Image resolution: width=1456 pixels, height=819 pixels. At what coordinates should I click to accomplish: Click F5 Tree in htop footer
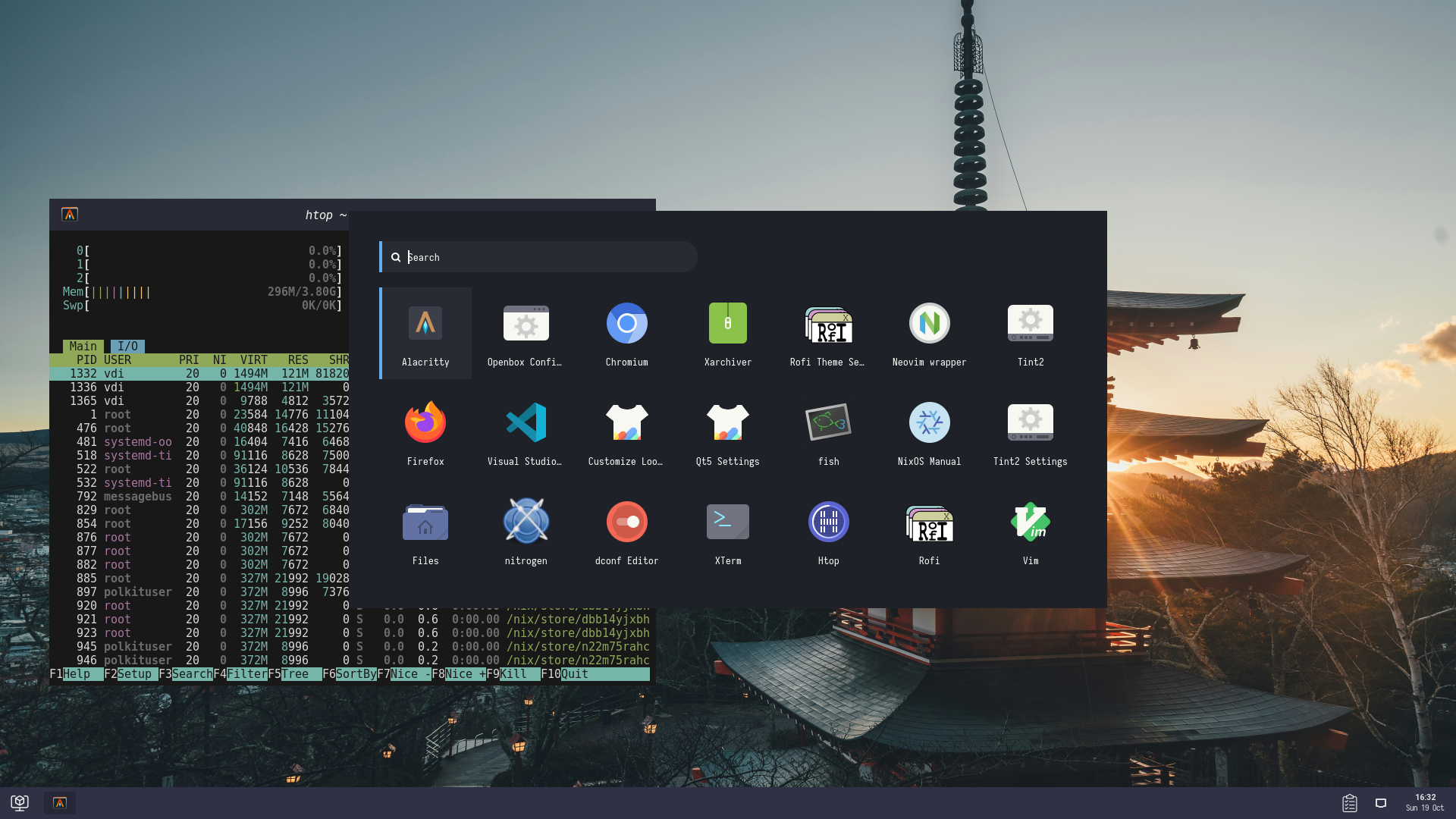[295, 674]
